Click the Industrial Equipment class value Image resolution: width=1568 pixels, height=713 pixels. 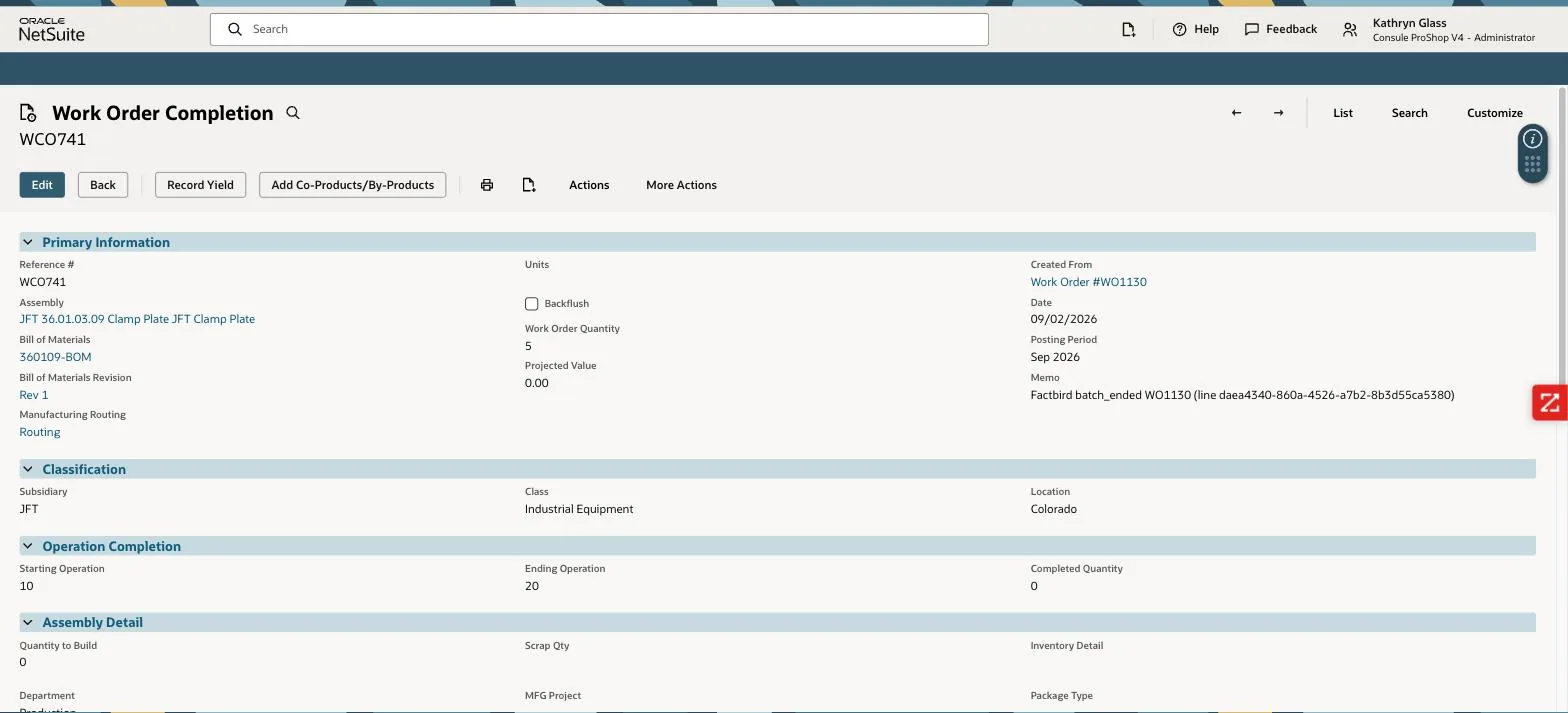tap(579, 509)
